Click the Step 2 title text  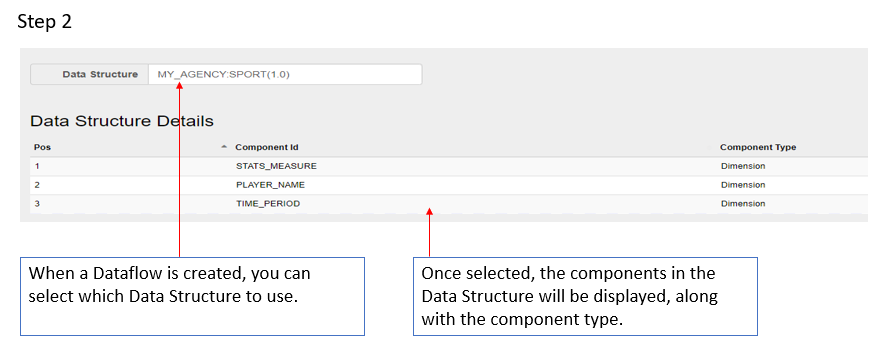tap(44, 22)
